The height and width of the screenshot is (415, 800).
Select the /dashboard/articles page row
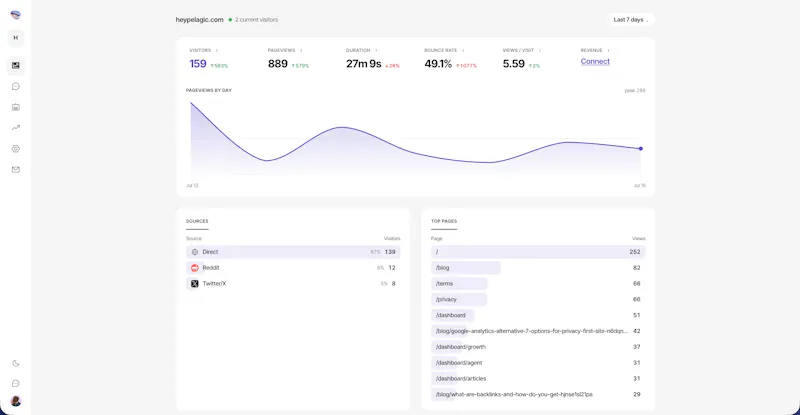coord(538,378)
